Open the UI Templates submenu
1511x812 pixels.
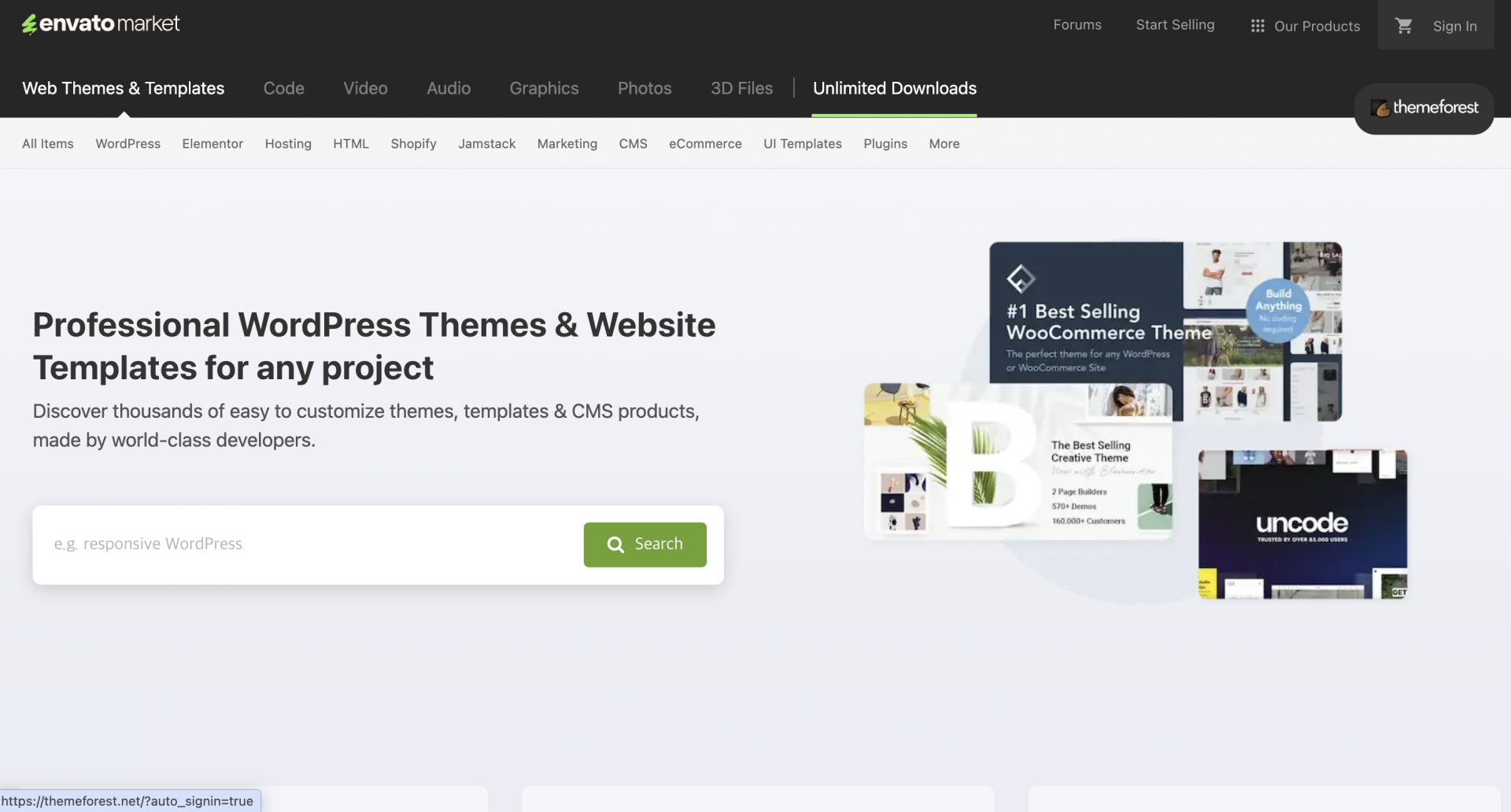tap(803, 143)
